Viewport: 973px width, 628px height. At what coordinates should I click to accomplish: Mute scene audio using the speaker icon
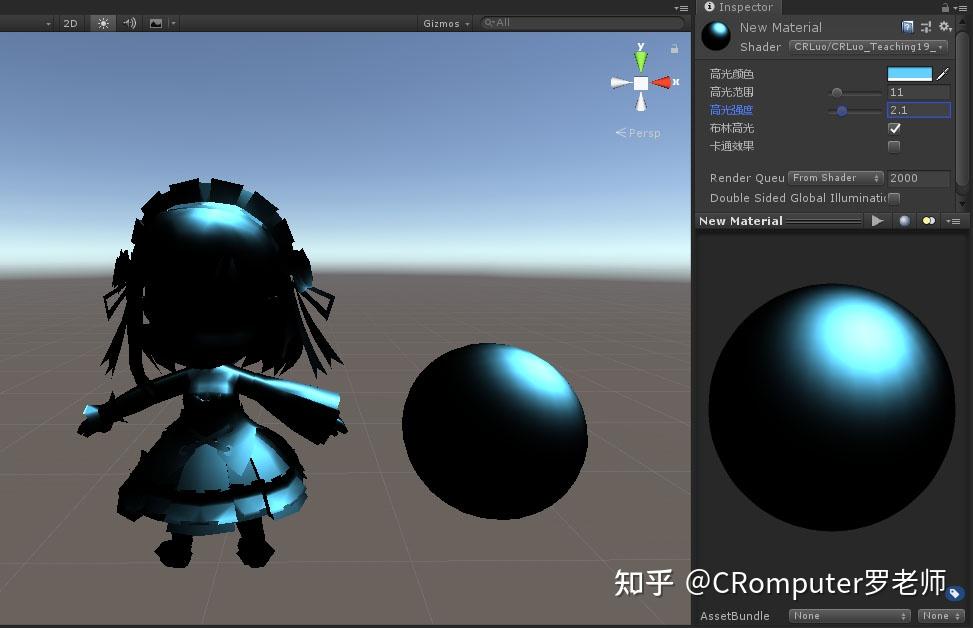pos(128,23)
